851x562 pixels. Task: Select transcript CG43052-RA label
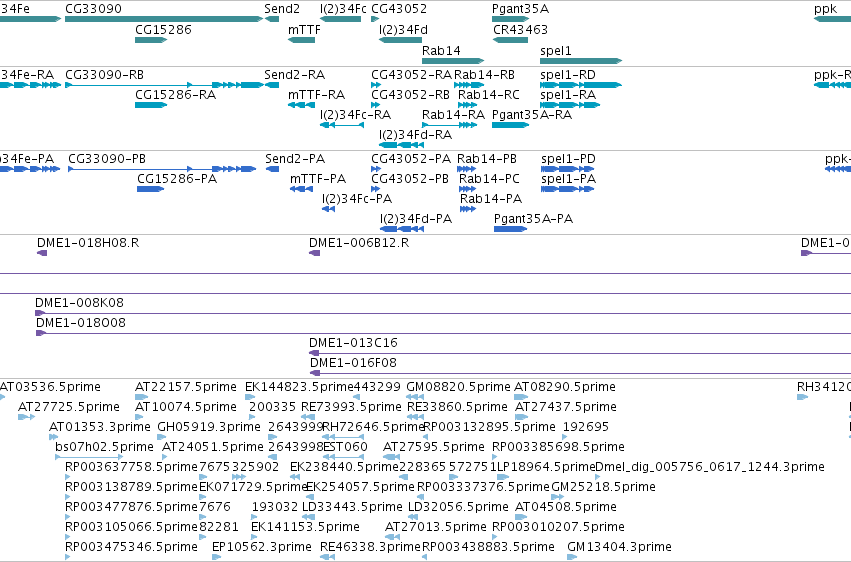point(411,74)
